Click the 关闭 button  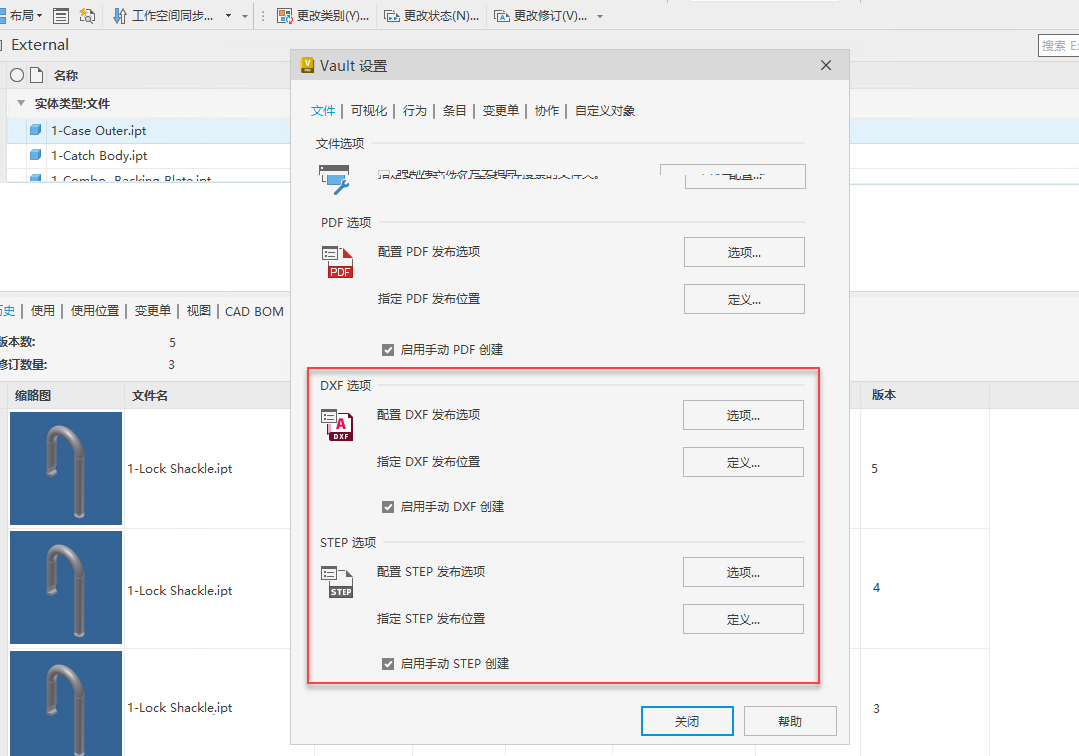click(687, 721)
